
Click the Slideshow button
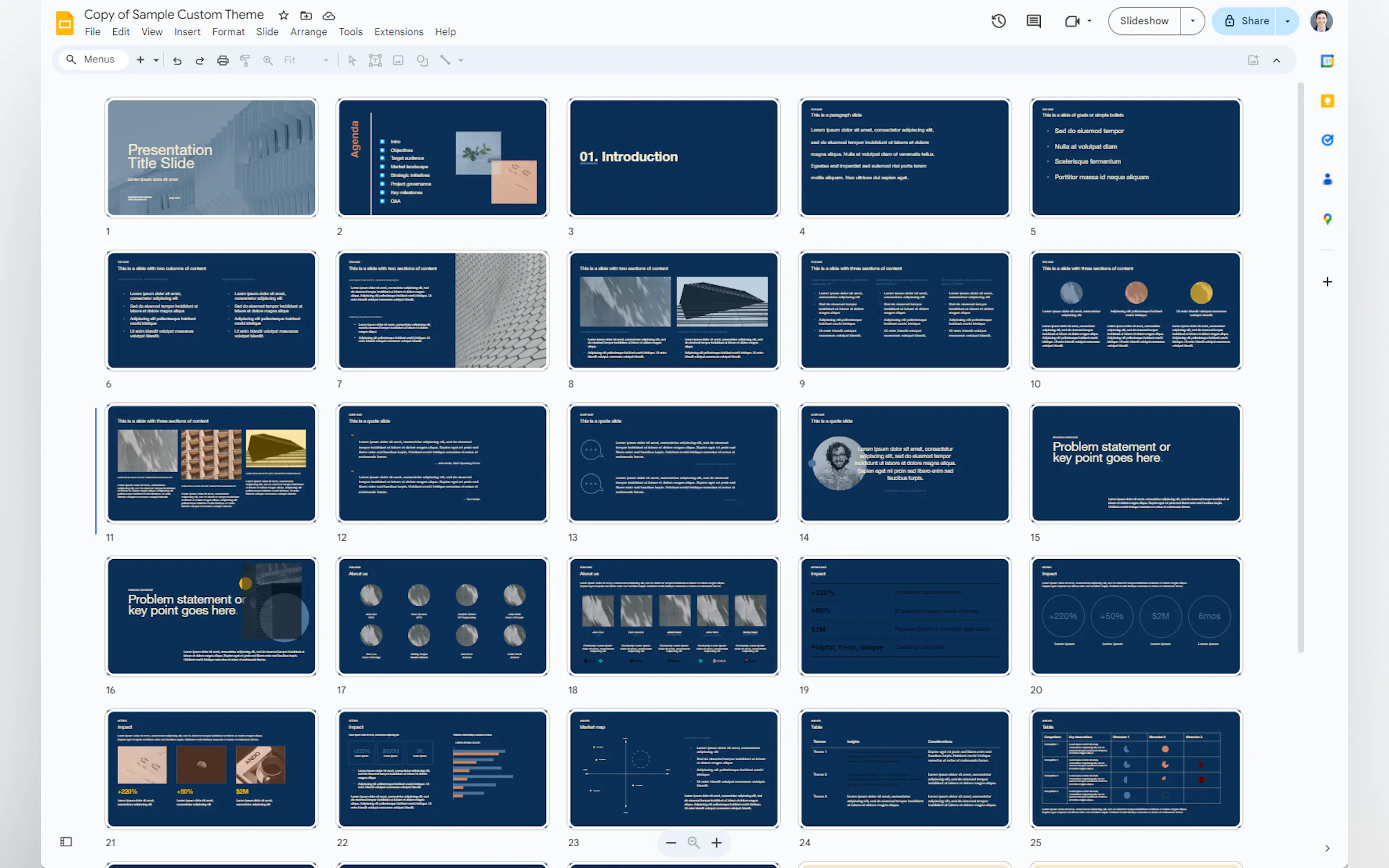click(x=1143, y=21)
